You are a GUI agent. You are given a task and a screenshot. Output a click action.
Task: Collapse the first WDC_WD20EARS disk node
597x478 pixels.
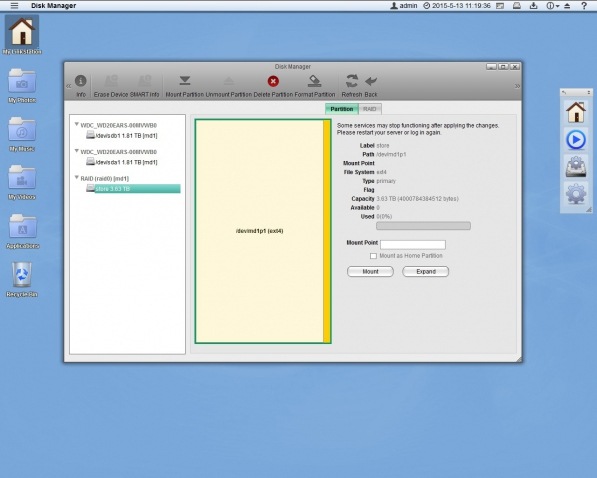[x=77, y=124]
